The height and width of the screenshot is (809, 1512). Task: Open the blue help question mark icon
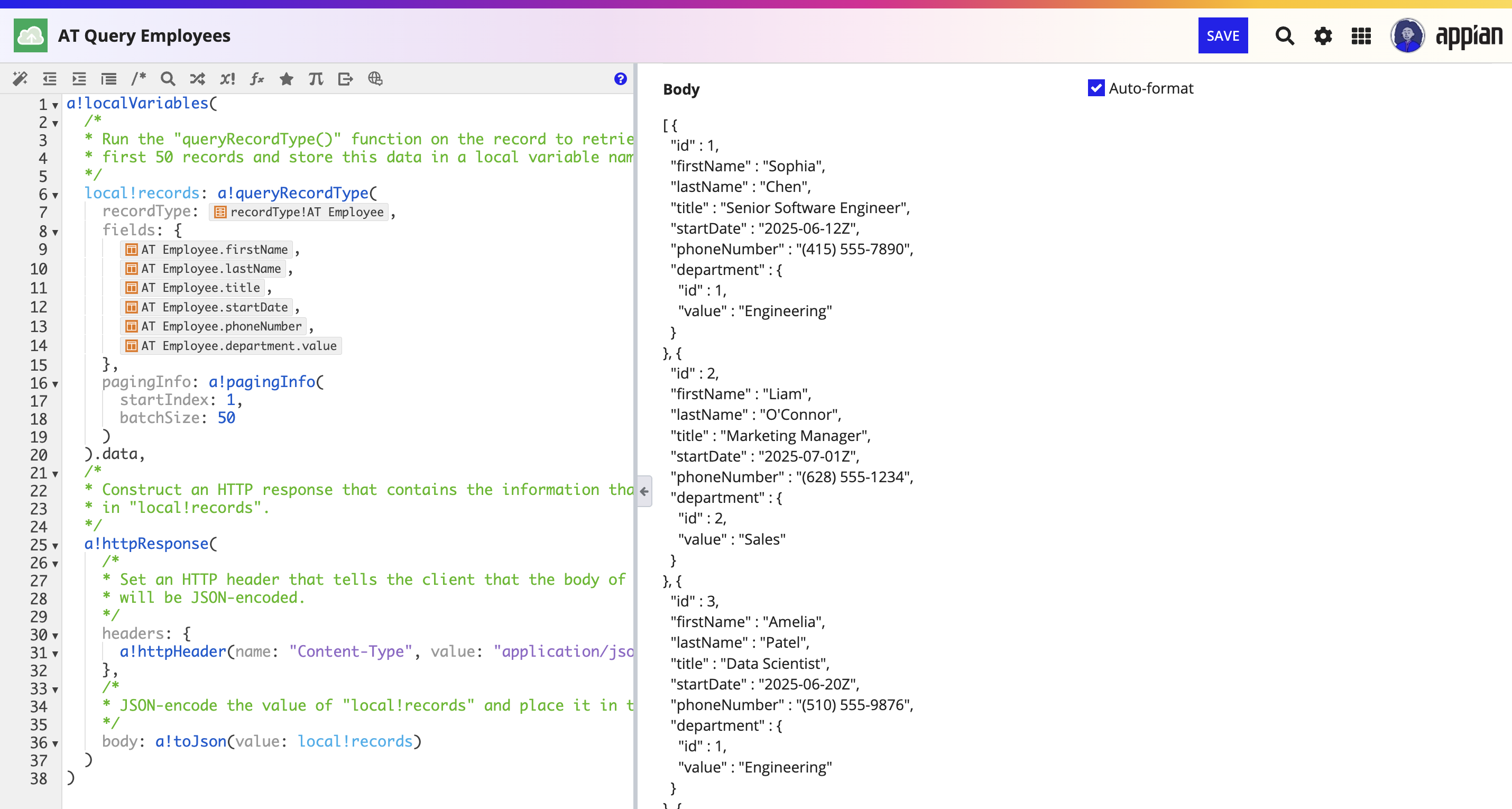tap(621, 79)
